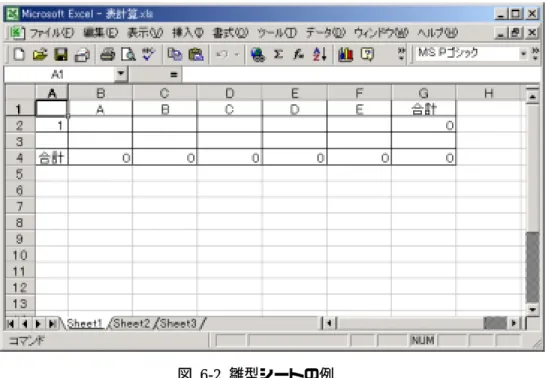Expand the Name Box dropdown next to A1
Image resolution: width=547 pixels, height=378 pixels.
pos(121,74)
